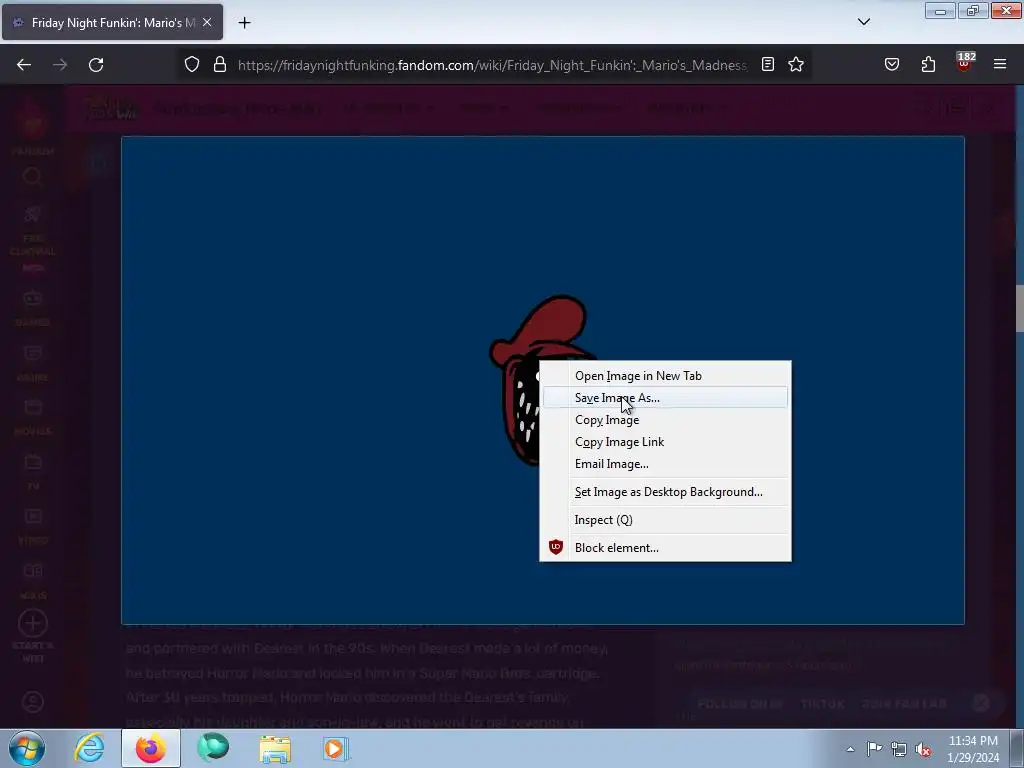
Task: Close the Friday Night Funkin' tab
Action: pyautogui.click(x=207, y=23)
